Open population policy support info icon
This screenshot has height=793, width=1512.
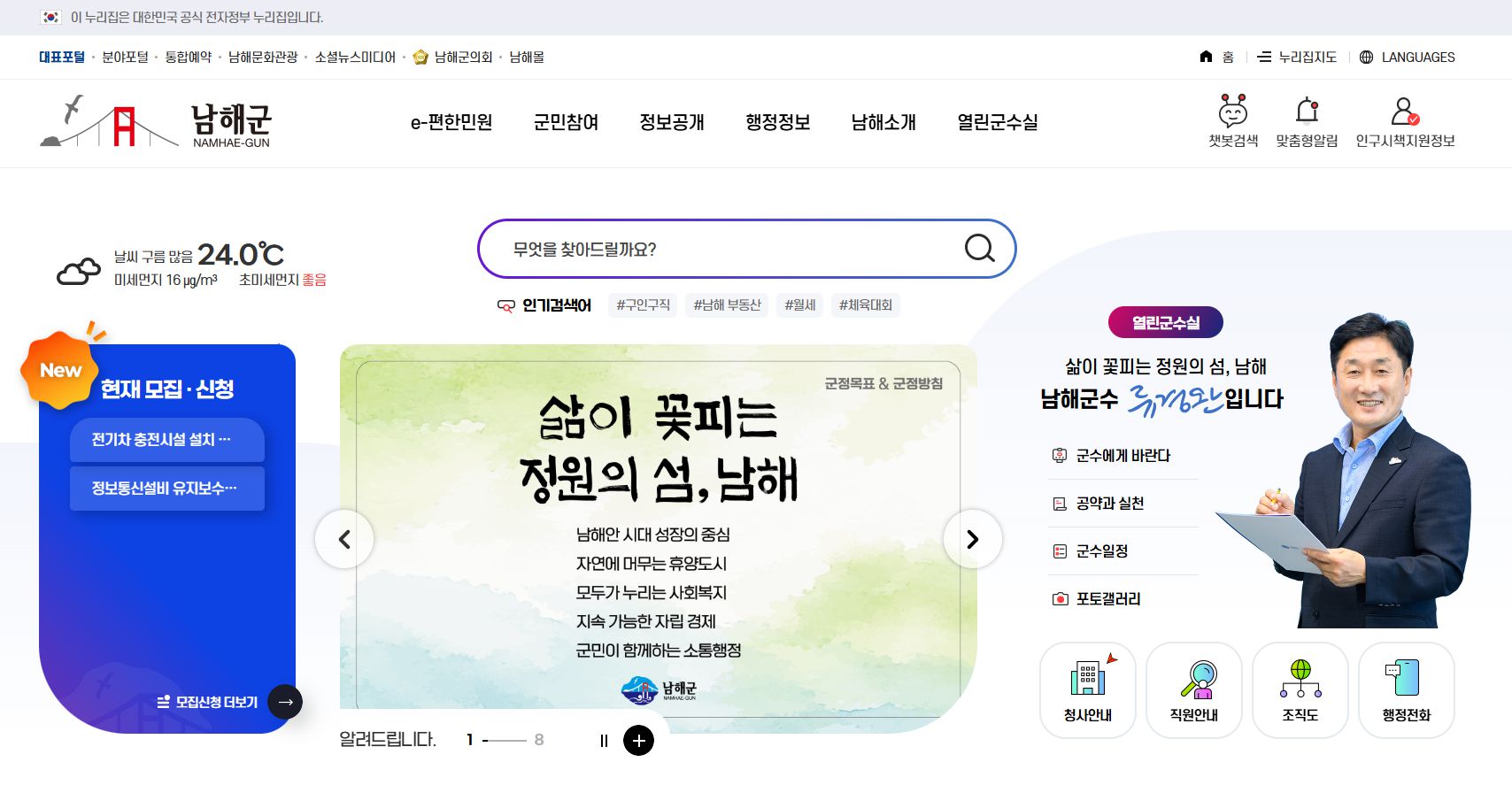coord(1405,112)
